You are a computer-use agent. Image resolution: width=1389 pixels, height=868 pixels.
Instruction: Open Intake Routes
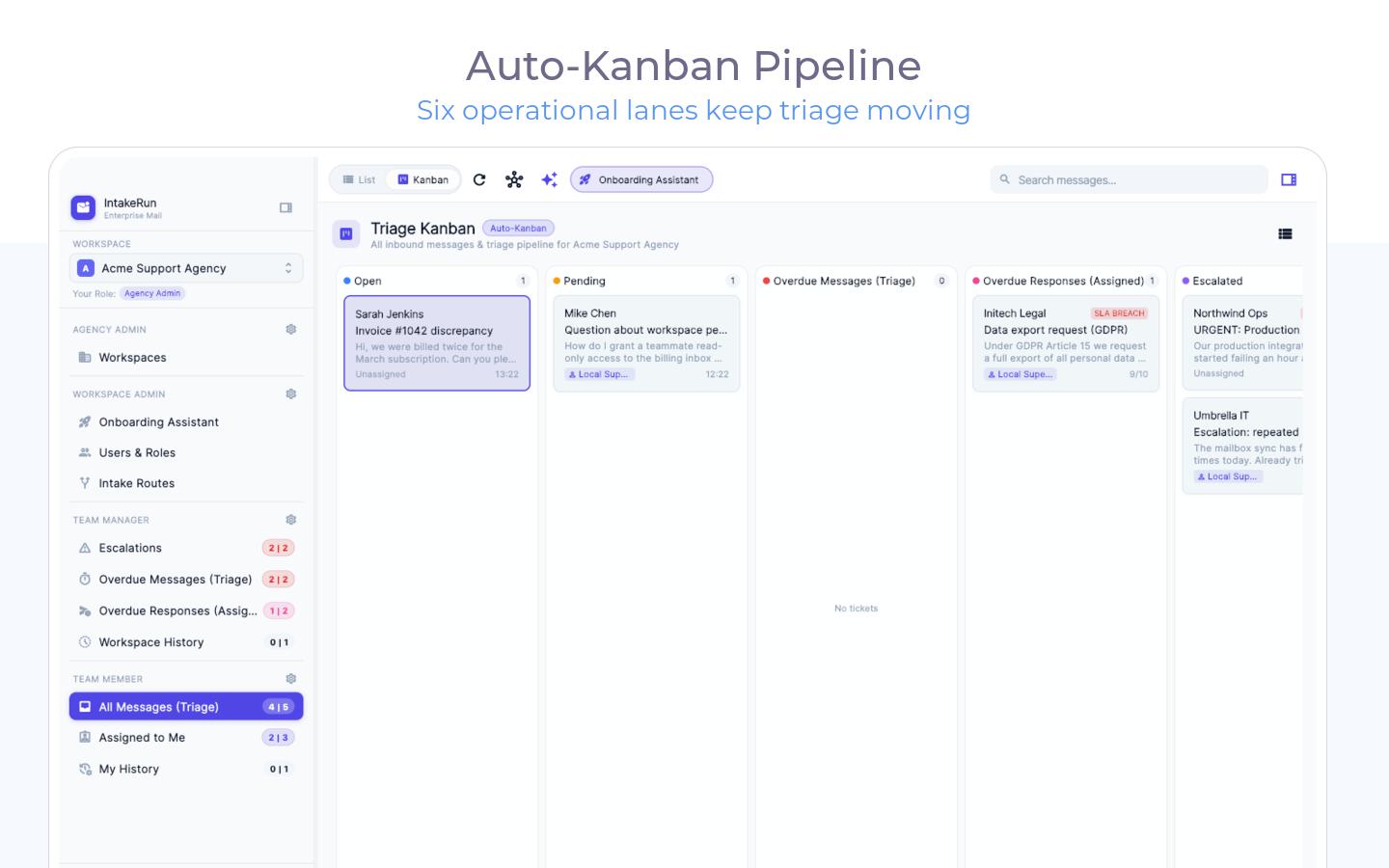(x=186, y=484)
